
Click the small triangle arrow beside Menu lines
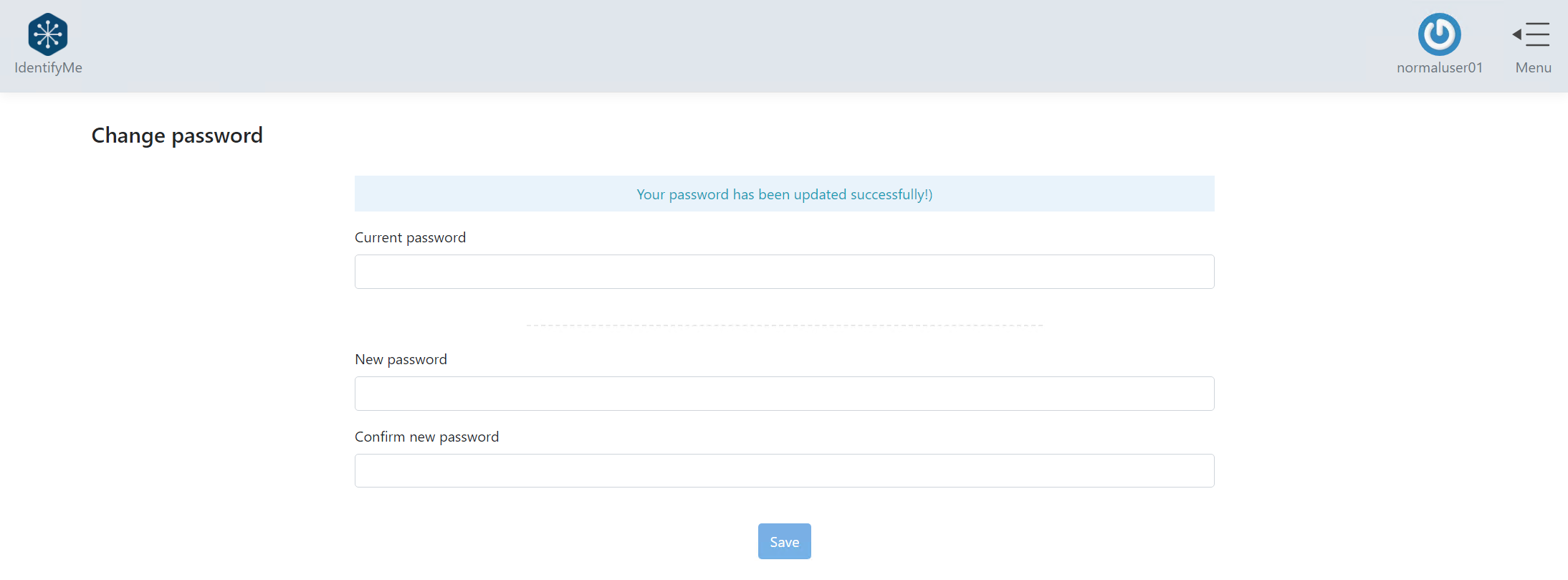point(1516,34)
